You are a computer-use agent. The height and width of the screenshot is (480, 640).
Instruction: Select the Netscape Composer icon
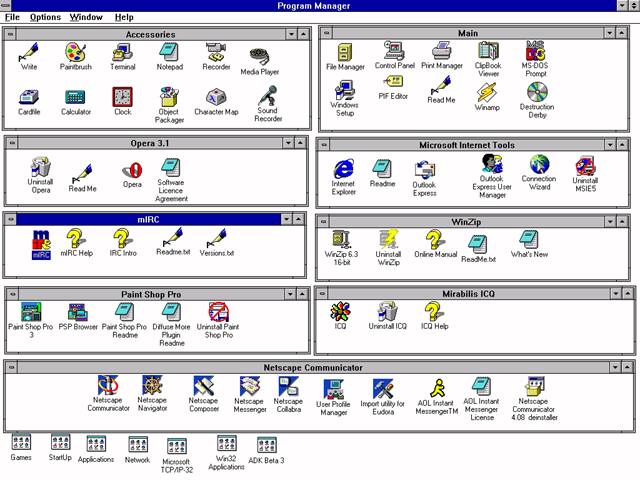(204, 386)
